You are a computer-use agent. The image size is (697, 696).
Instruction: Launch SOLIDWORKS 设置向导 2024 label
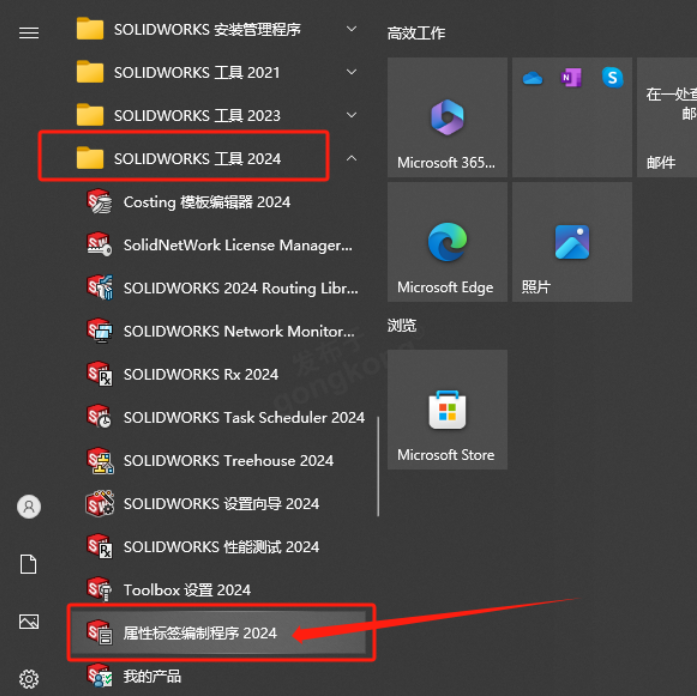tap(221, 504)
